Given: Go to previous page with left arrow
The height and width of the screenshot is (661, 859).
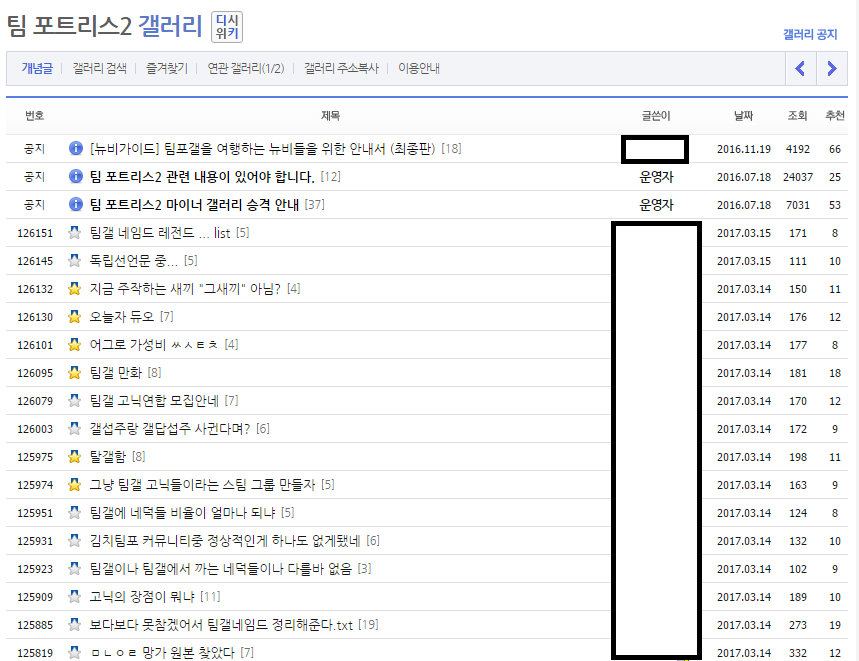Looking at the screenshot, I should click(x=799, y=69).
